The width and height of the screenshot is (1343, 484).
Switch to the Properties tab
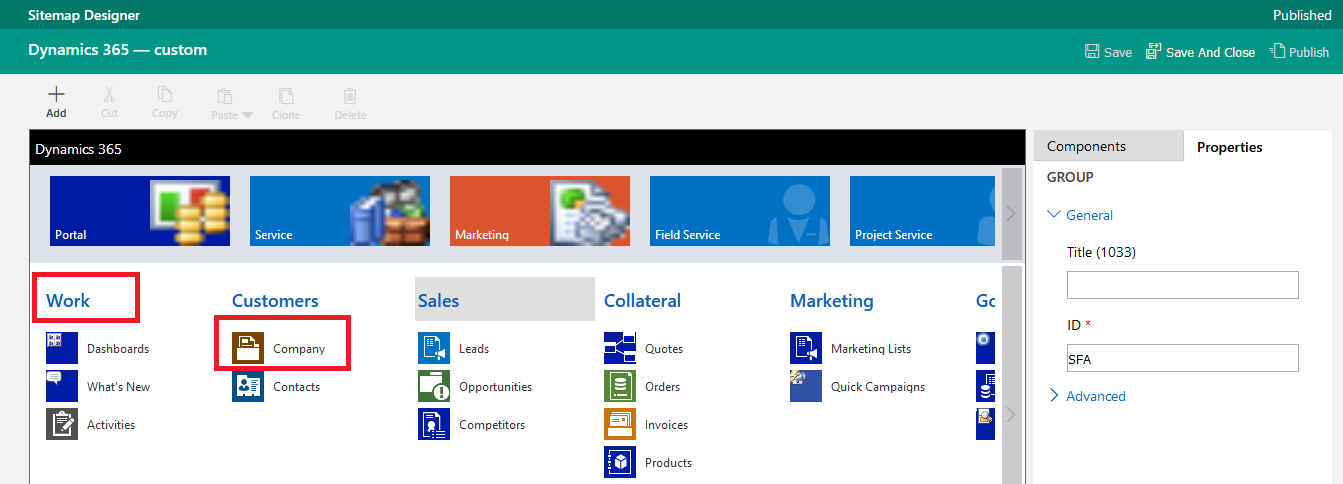(1230, 147)
